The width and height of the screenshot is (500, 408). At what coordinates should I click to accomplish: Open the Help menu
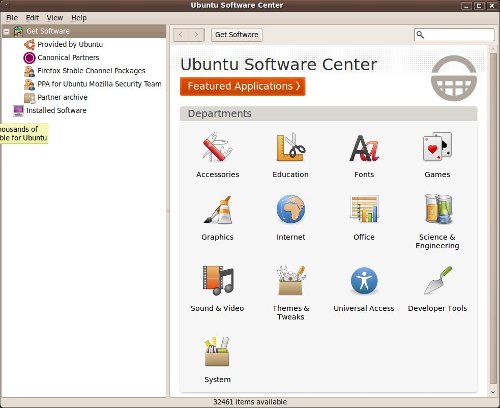(79, 18)
